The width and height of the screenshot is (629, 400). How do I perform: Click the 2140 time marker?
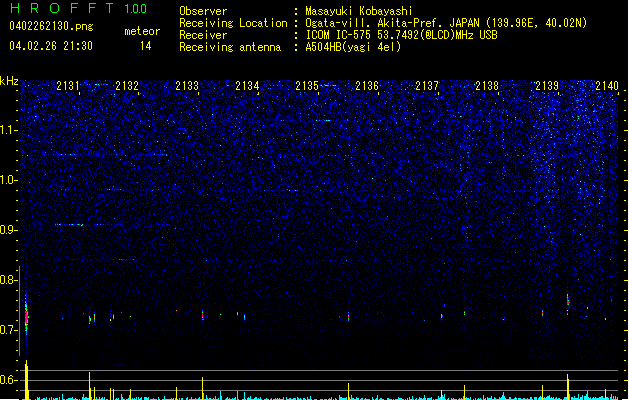[607, 86]
